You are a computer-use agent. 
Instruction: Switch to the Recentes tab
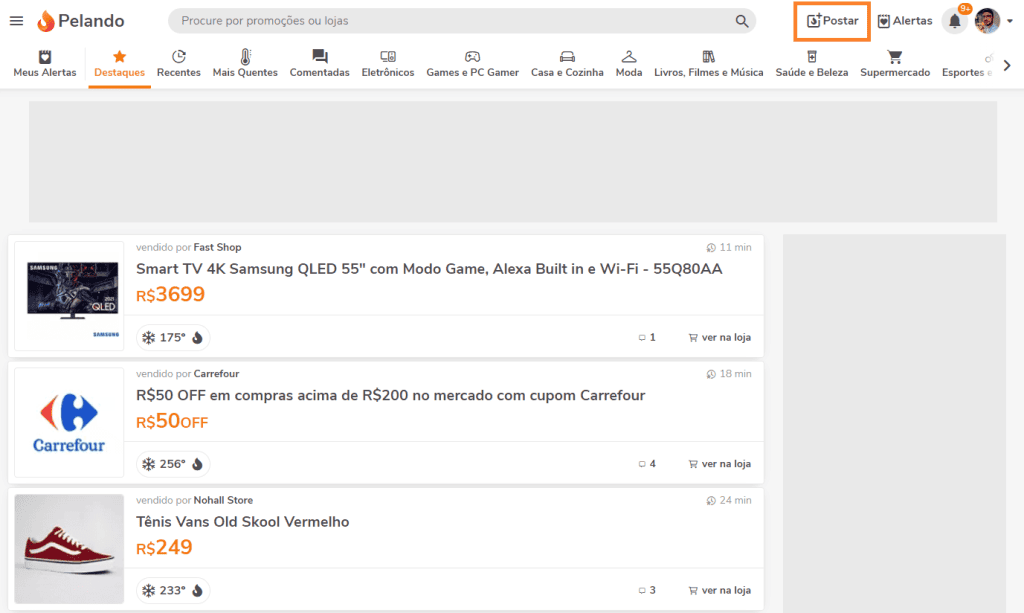[178, 64]
